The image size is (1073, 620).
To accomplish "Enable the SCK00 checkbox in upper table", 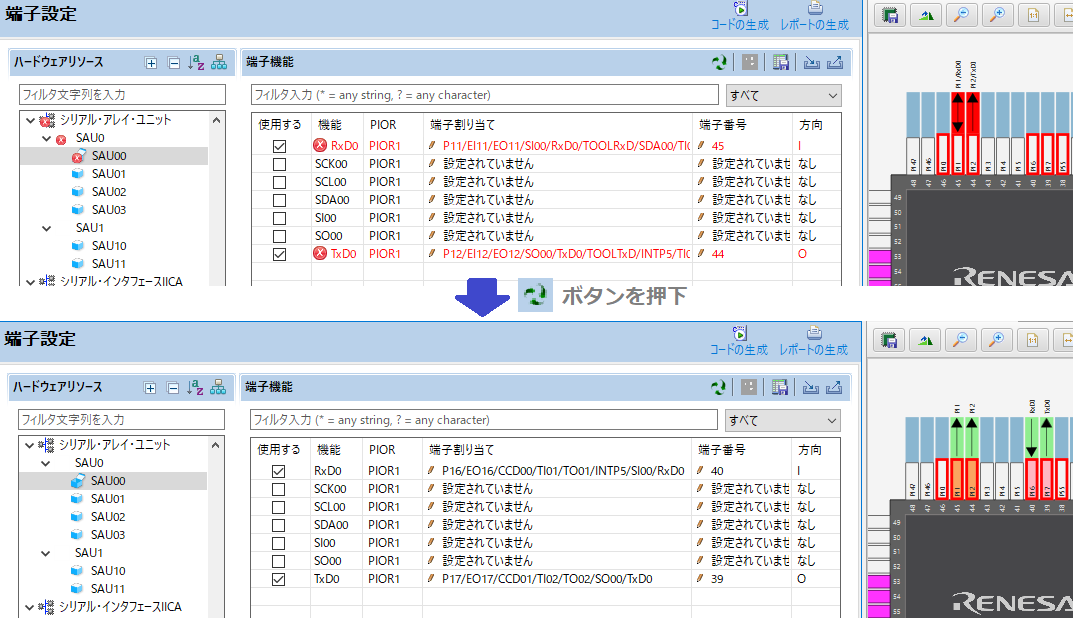I will pos(279,164).
